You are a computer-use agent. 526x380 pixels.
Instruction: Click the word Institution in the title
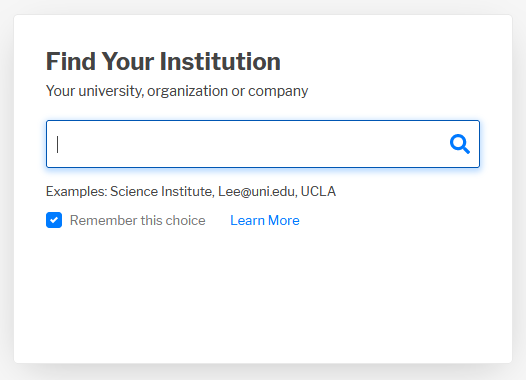tap(220, 61)
